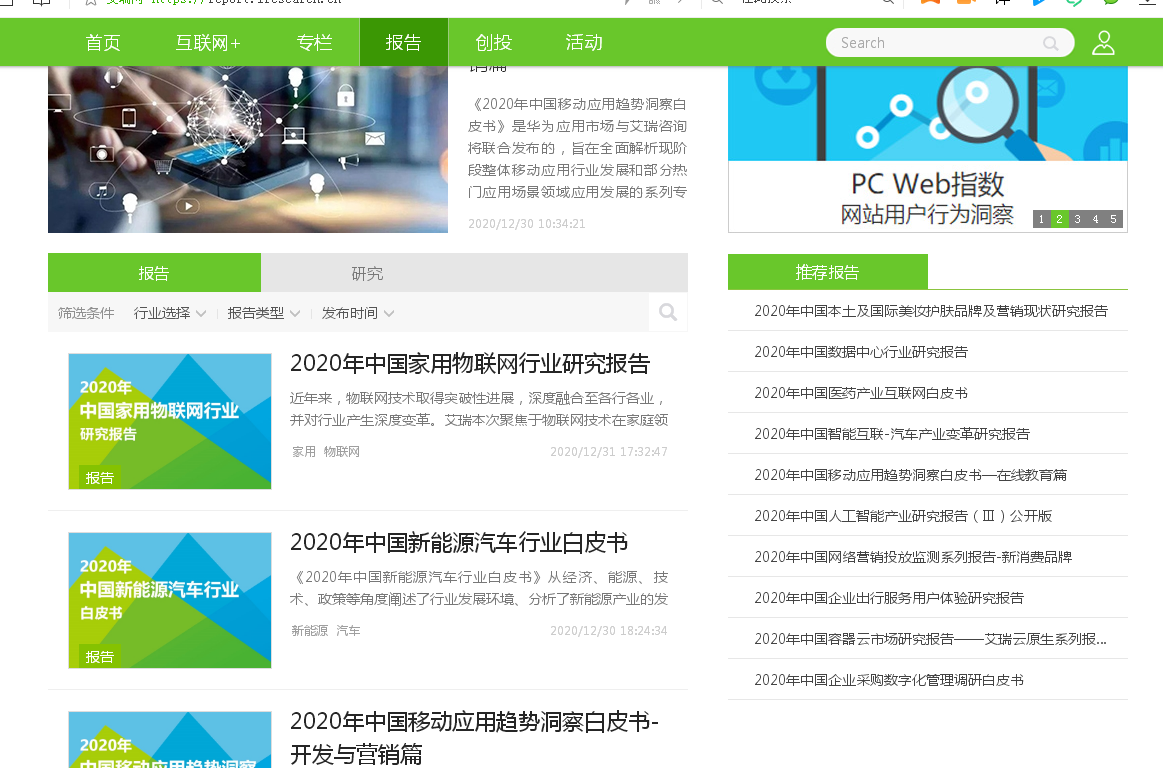Go to carousel slide 4
The width and height of the screenshot is (1163, 768).
coord(1095,219)
